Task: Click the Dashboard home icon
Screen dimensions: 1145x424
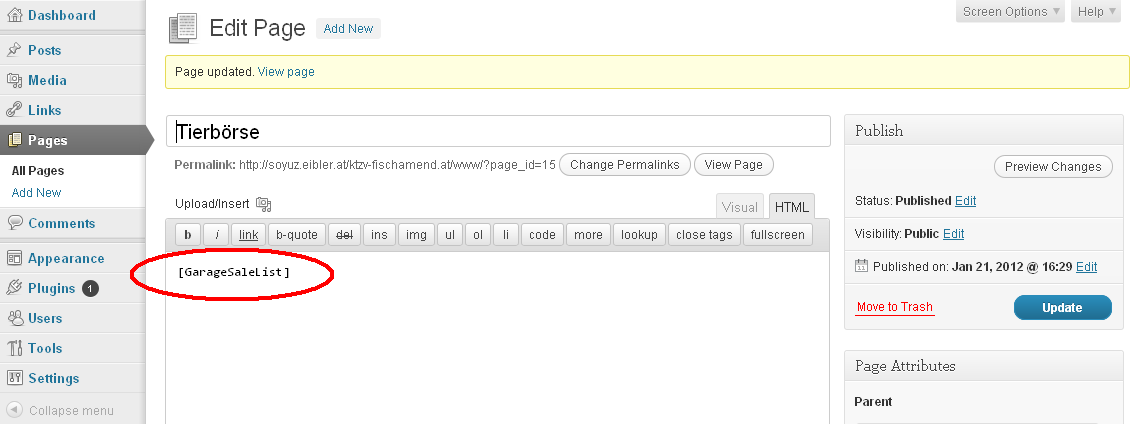Action: [15, 16]
